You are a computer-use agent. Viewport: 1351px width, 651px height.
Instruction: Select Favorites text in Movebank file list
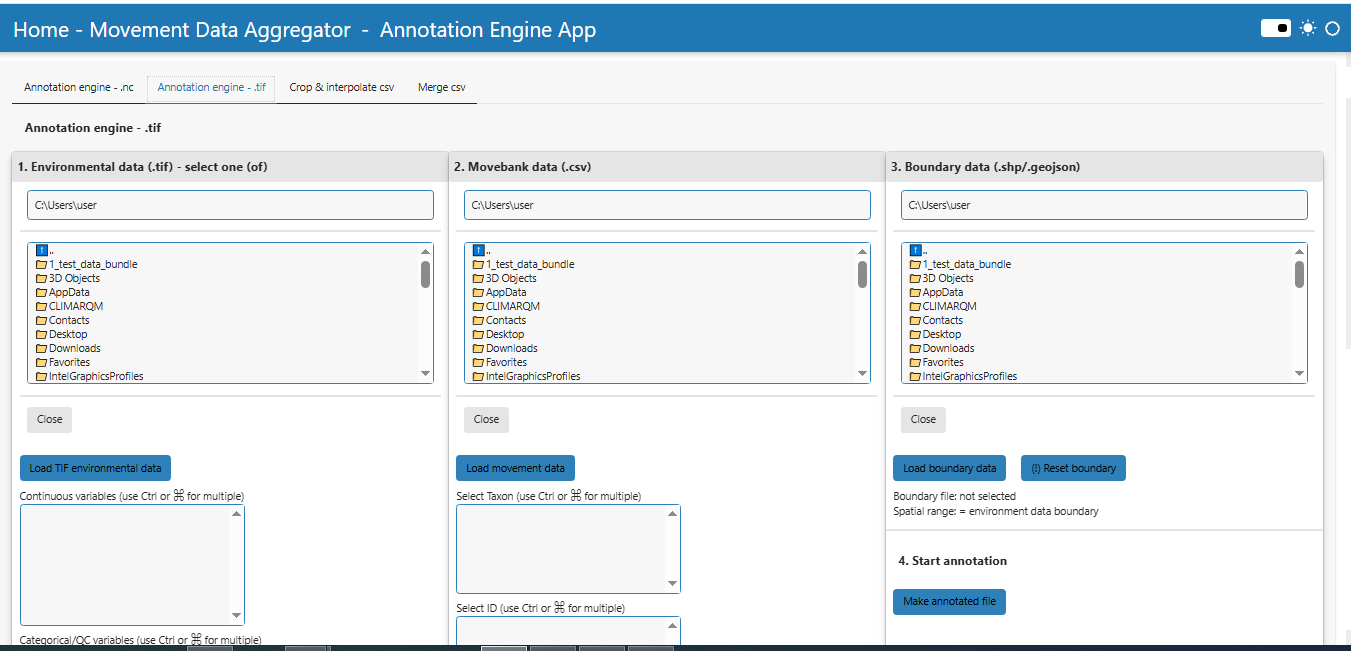(x=507, y=362)
